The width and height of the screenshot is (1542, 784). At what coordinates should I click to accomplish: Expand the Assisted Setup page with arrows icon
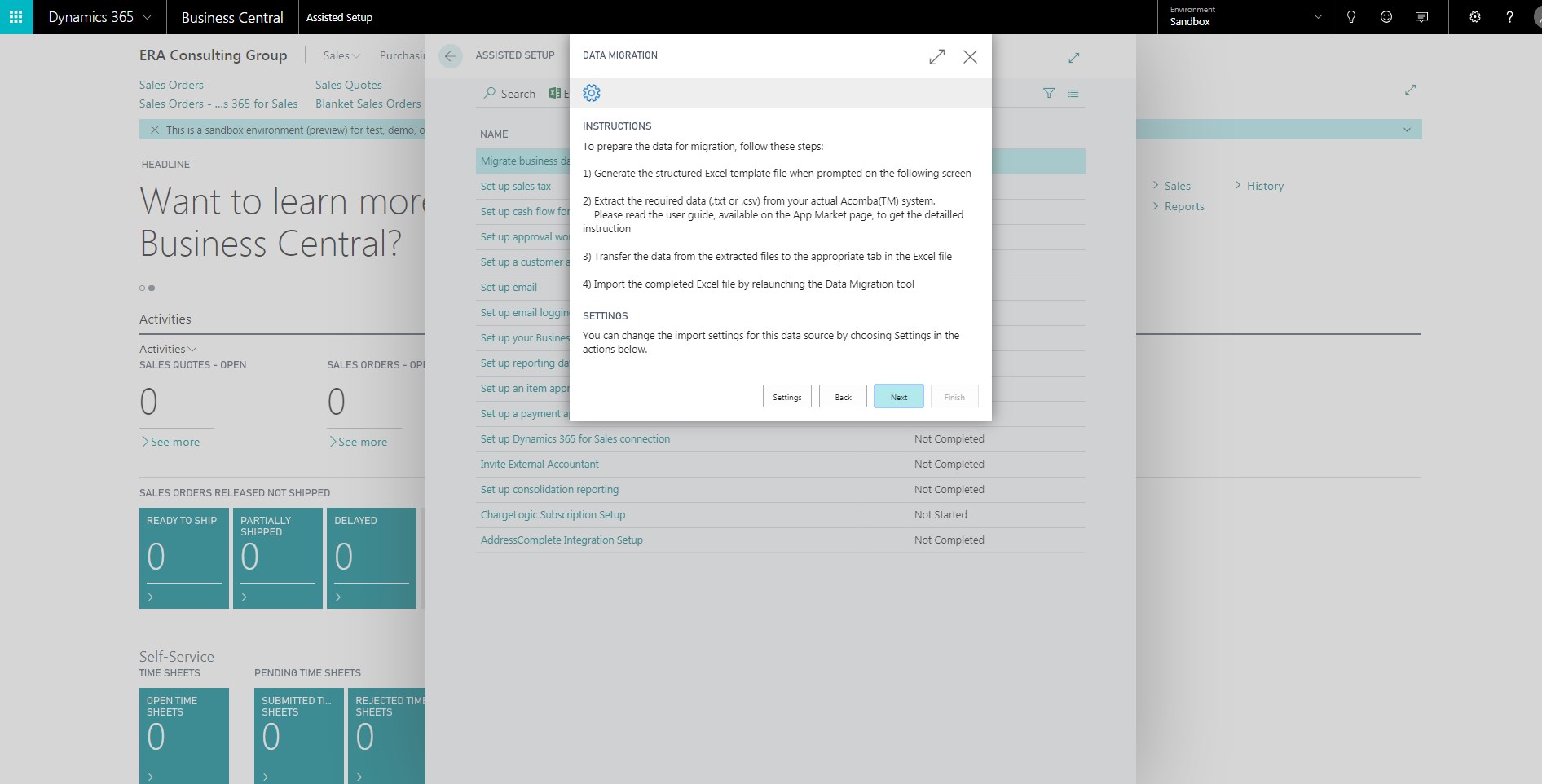[x=1074, y=57]
